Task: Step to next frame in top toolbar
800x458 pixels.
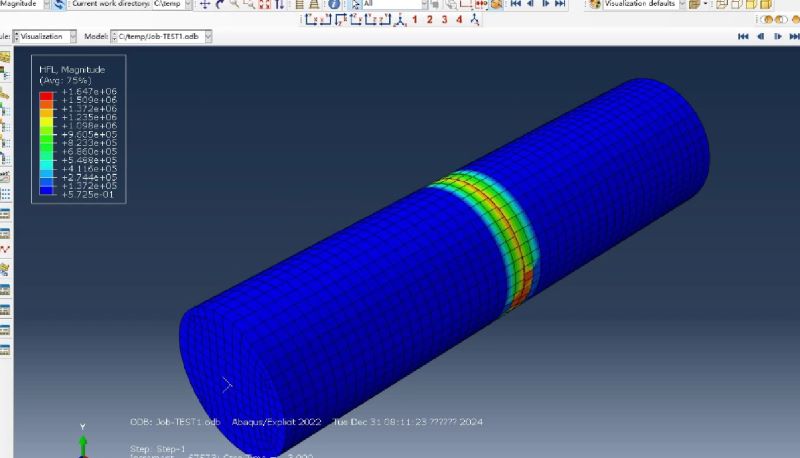Action: (545, 4)
